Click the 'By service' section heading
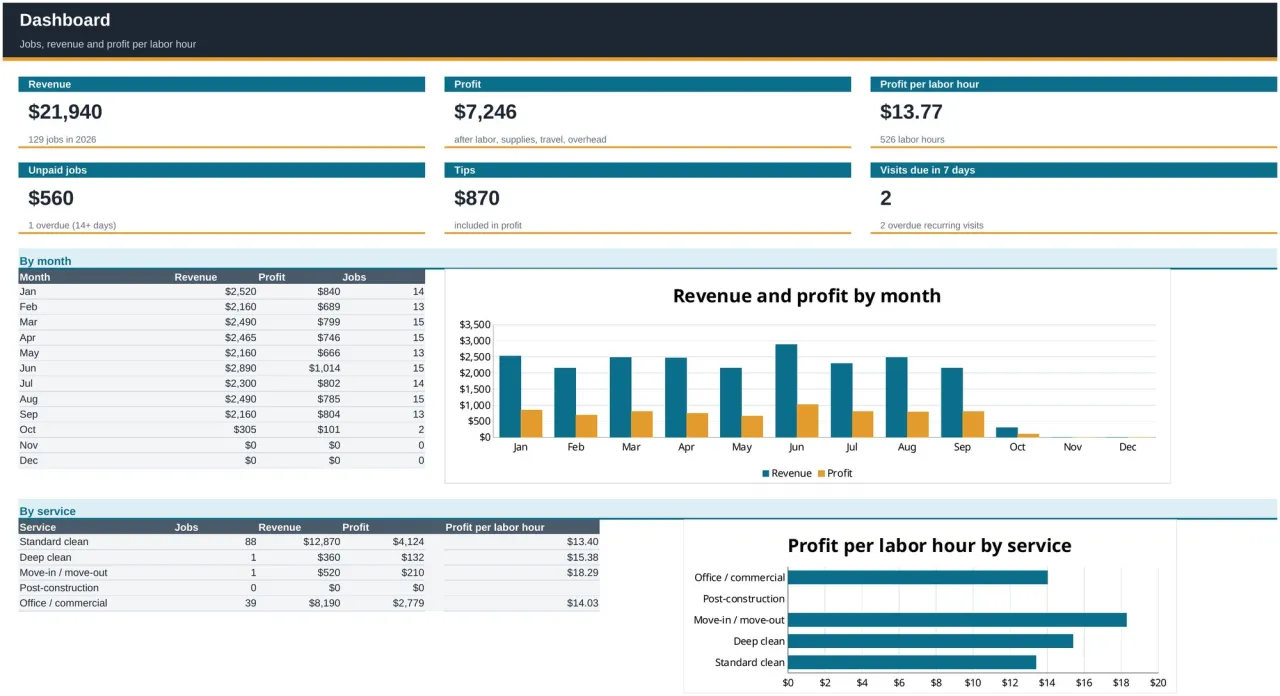The width and height of the screenshot is (1280, 696). coord(48,511)
